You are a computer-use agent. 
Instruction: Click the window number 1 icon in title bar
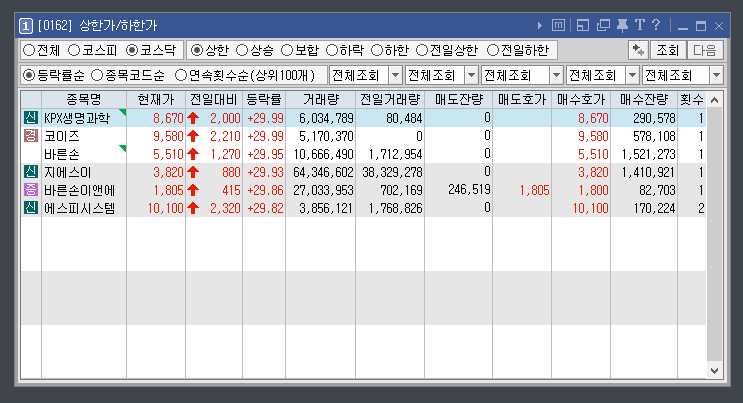tap(26, 25)
